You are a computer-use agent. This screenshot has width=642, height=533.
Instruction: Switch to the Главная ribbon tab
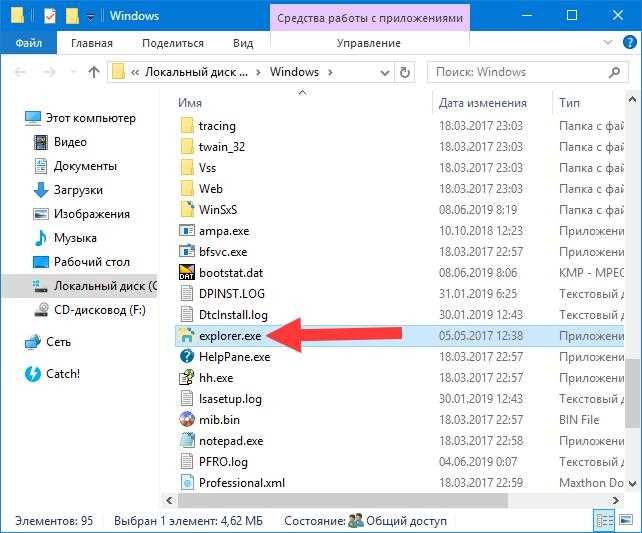92,43
